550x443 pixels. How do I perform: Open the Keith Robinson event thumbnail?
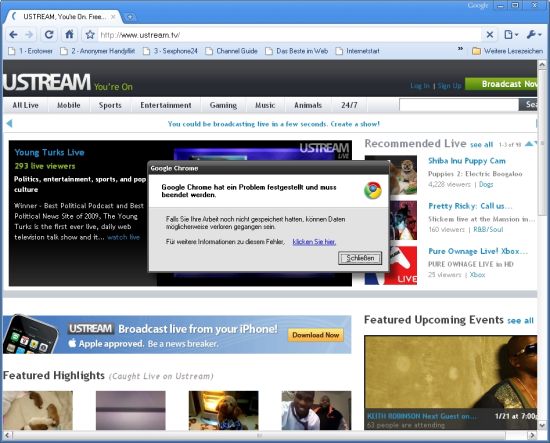coord(450,382)
